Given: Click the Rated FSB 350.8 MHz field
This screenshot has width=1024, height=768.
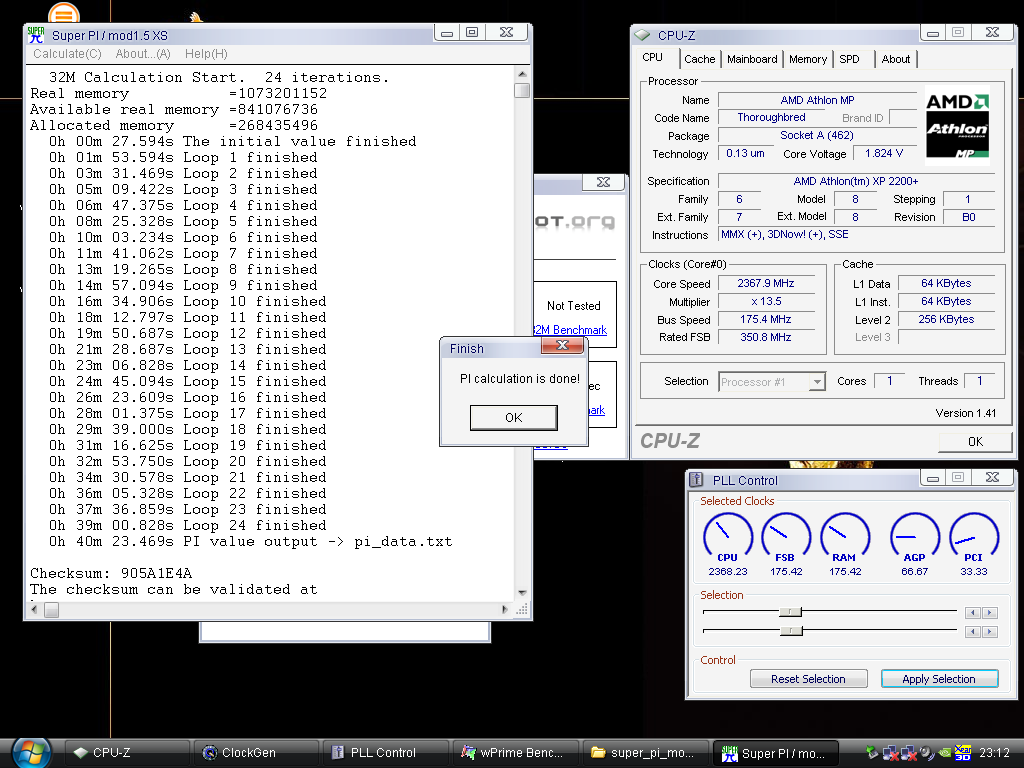Looking at the screenshot, I should 766,337.
